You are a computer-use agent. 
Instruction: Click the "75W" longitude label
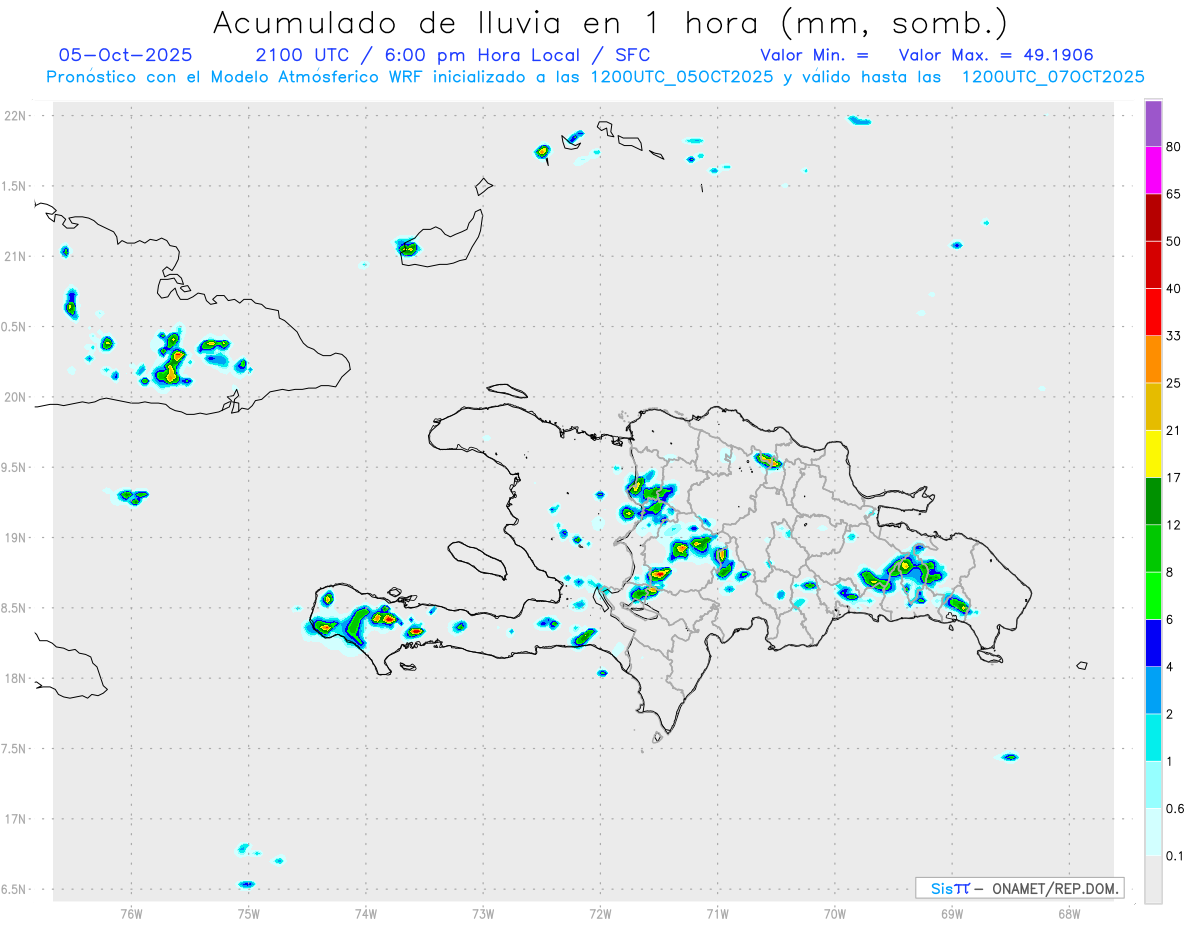(x=248, y=914)
